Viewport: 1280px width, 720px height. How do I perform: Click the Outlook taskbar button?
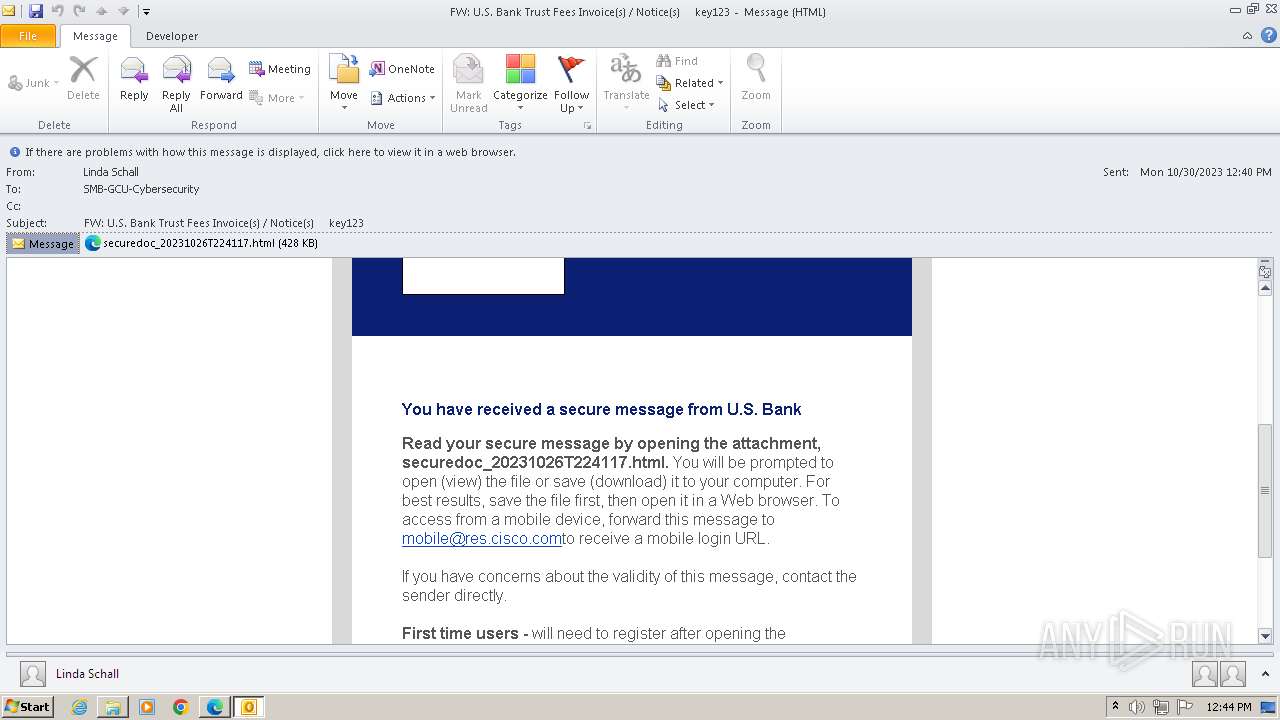pos(249,707)
